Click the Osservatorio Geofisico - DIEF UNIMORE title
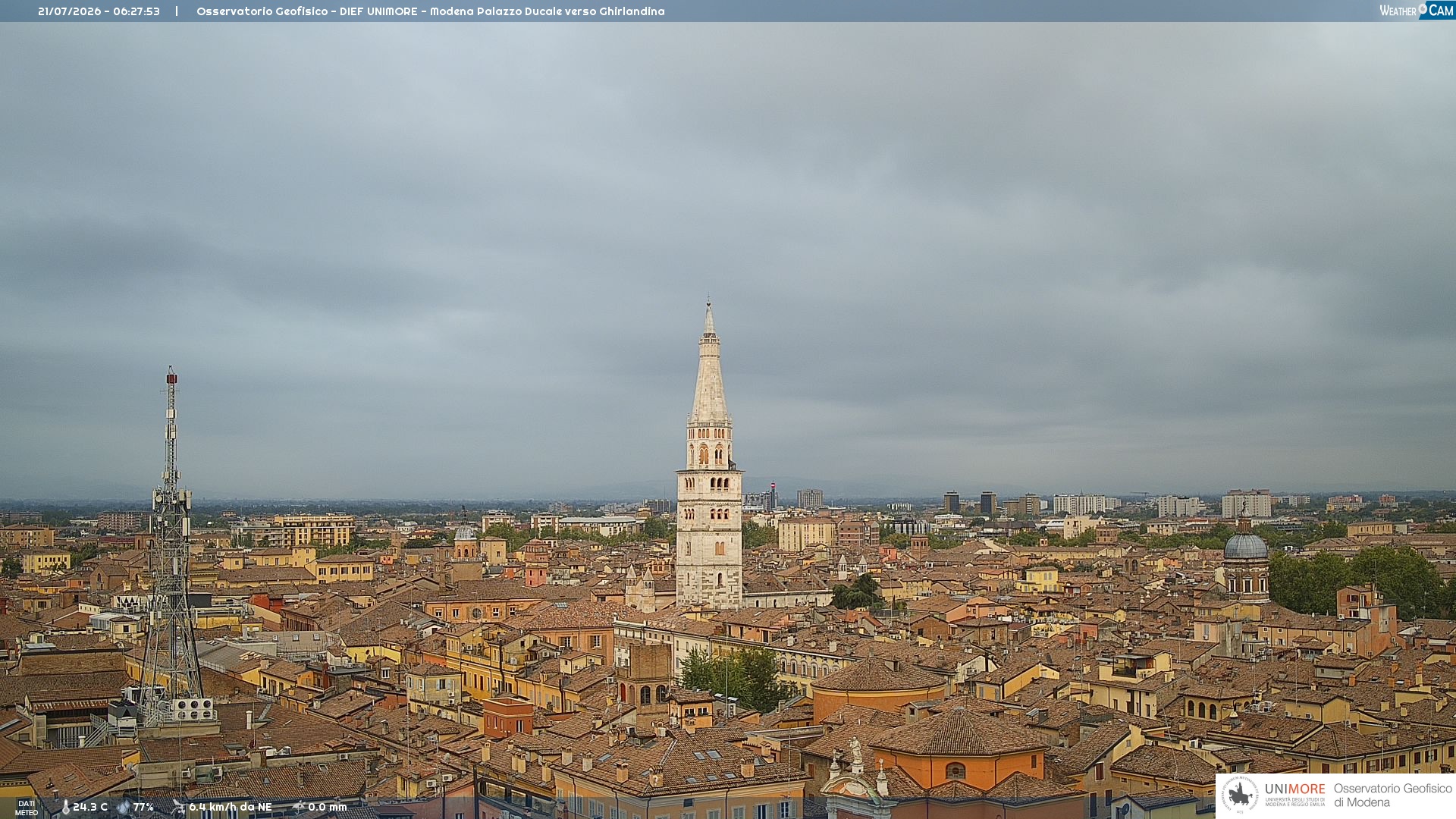Screen dimensions: 1456x819 click(431, 11)
